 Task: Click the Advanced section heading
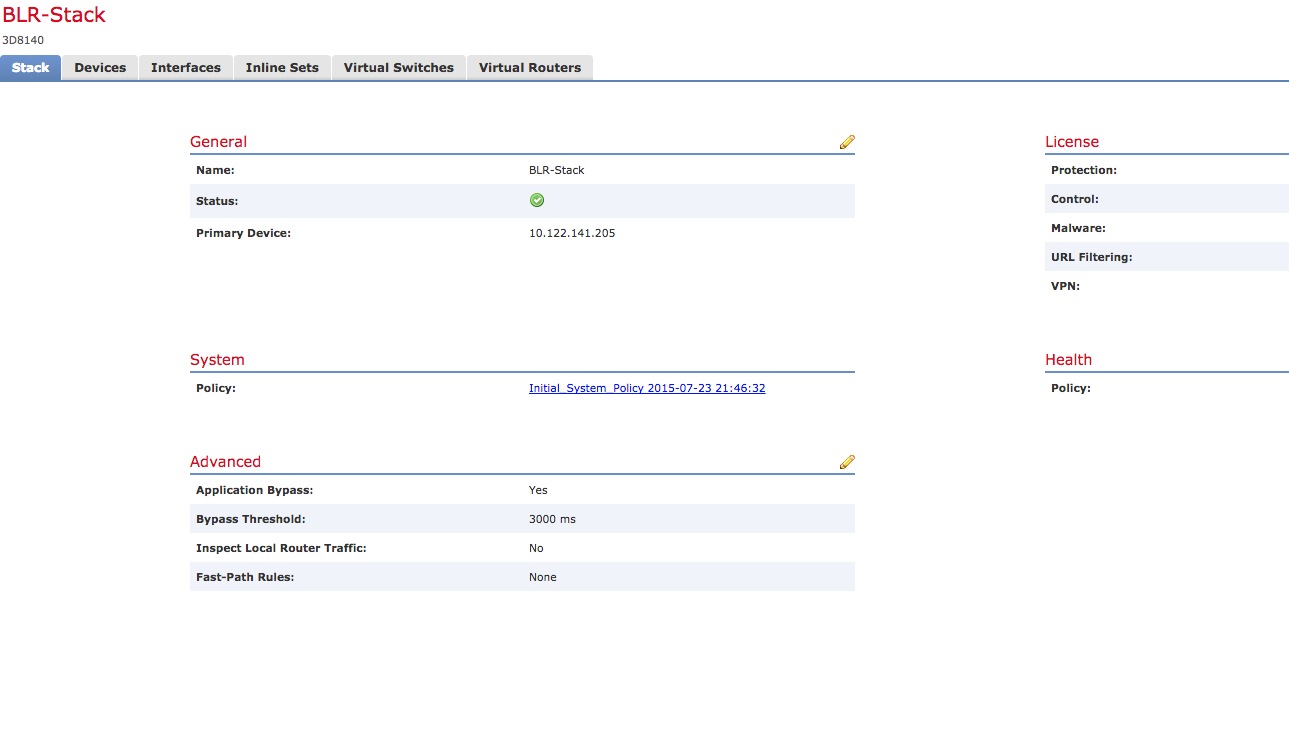[225, 462]
